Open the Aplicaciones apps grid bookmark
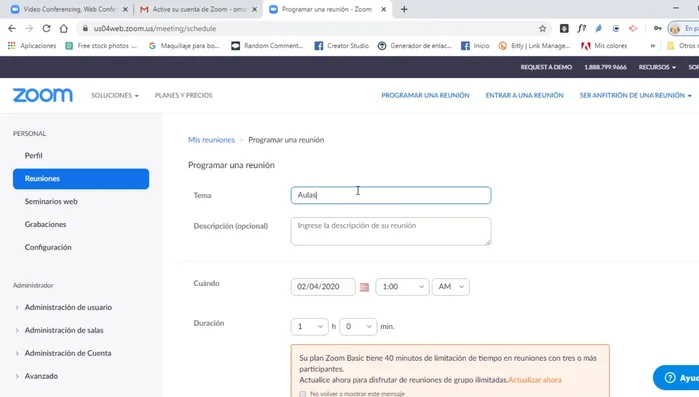The image size is (699, 397). coord(32,46)
